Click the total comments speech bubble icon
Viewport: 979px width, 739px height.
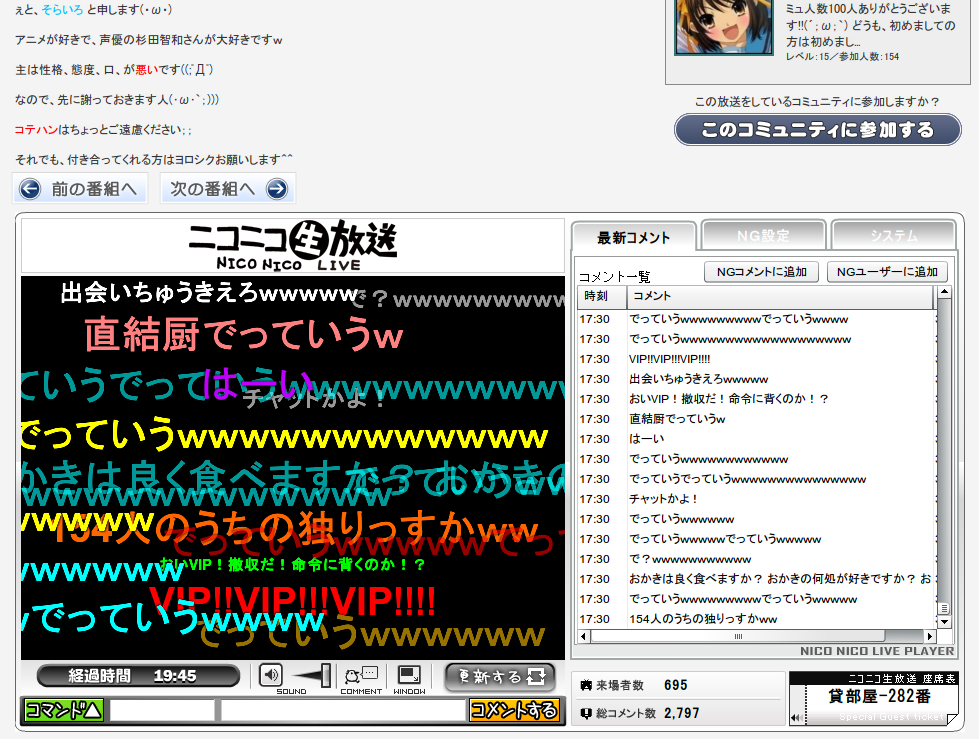pyautogui.click(x=586, y=713)
